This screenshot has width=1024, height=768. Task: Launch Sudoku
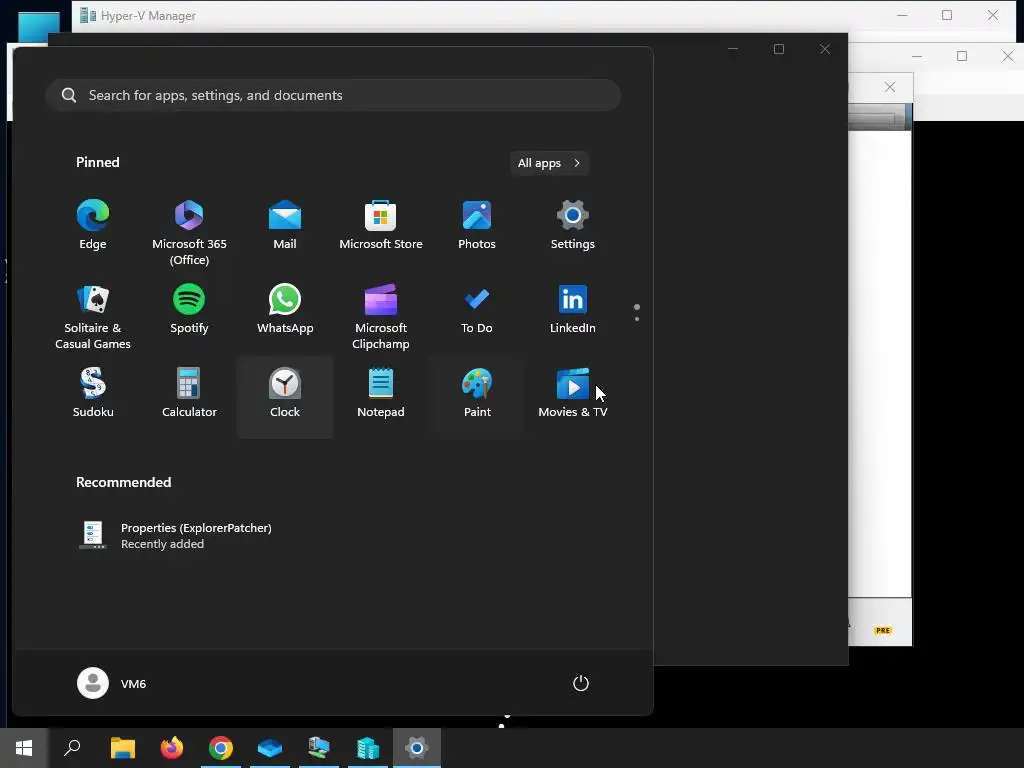tap(93, 393)
